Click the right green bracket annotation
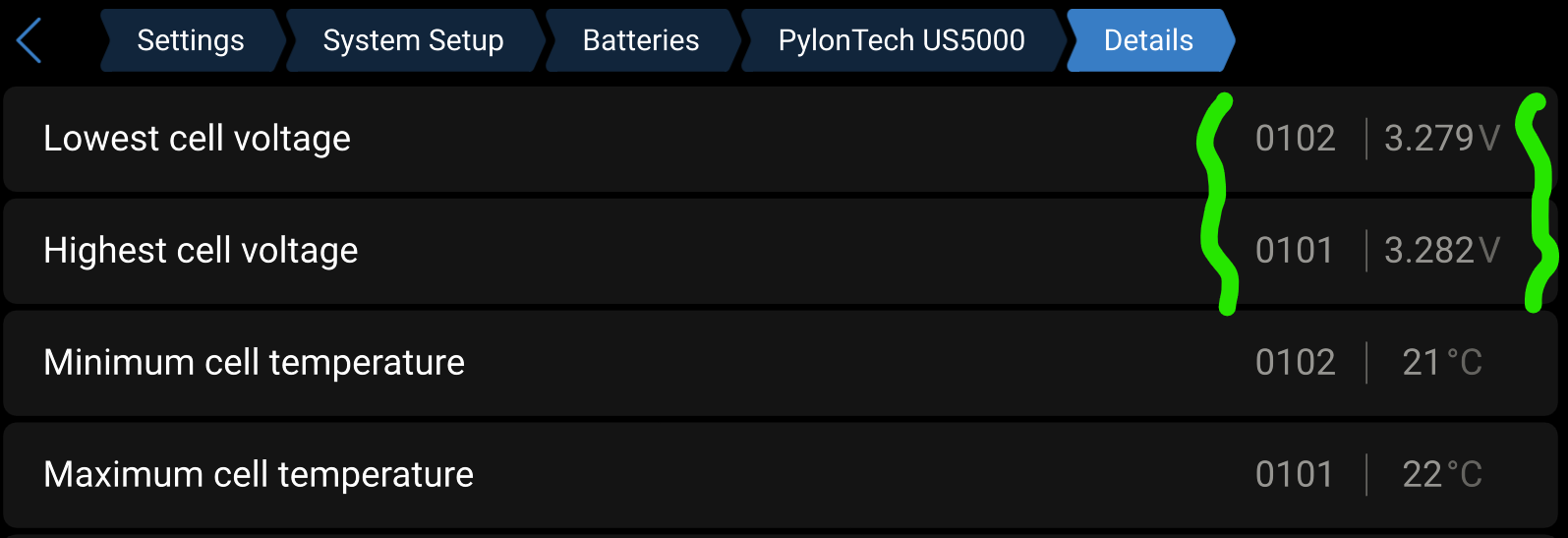Image resolution: width=1568 pixels, height=538 pixels. tap(1537, 202)
